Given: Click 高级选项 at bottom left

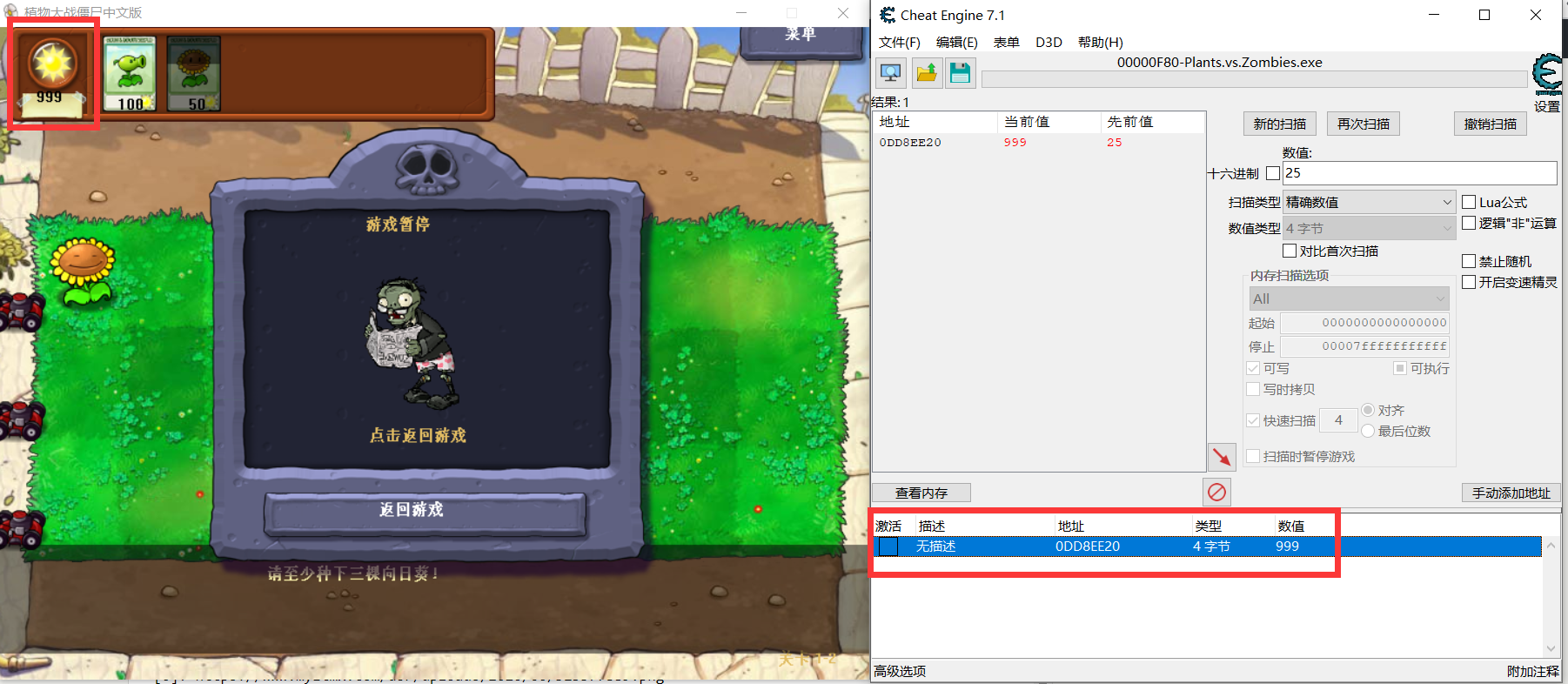Looking at the screenshot, I should (x=900, y=671).
